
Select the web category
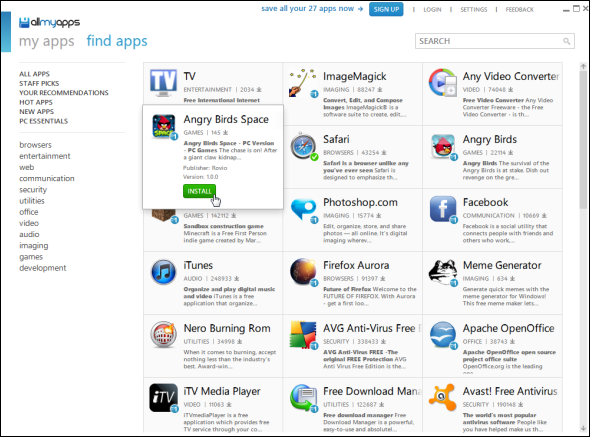27,167
